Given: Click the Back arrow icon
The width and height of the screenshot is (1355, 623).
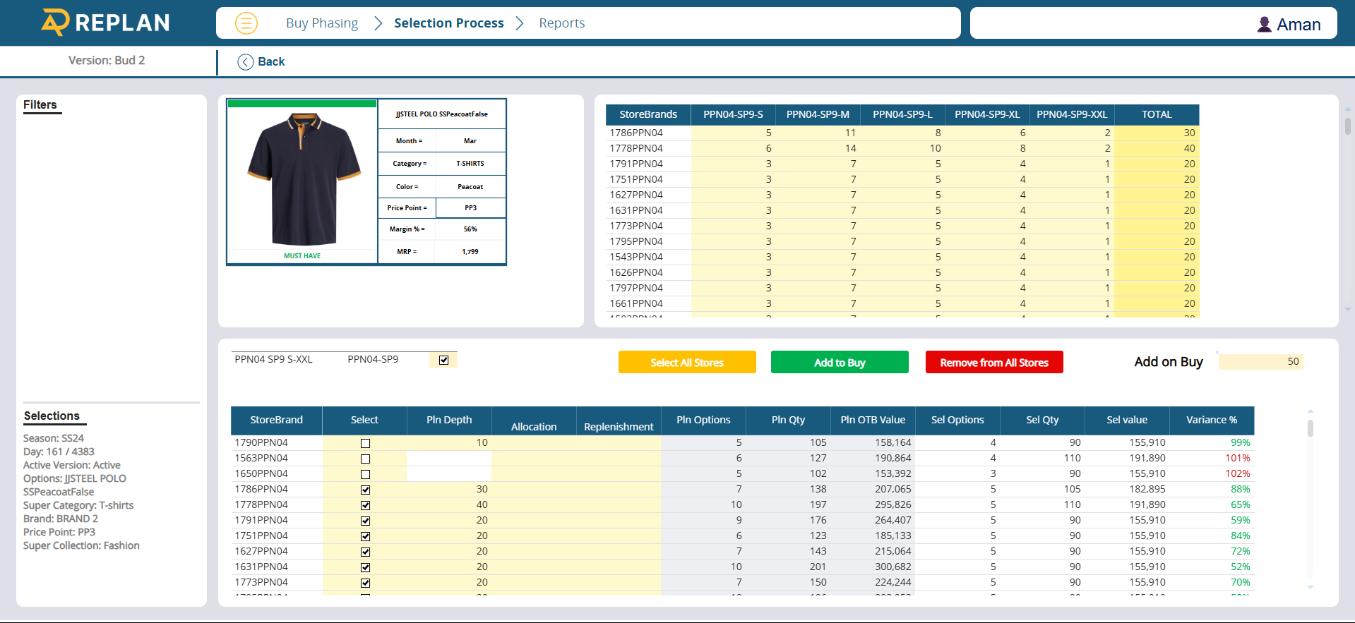Looking at the screenshot, I should [x=245, y=62].
